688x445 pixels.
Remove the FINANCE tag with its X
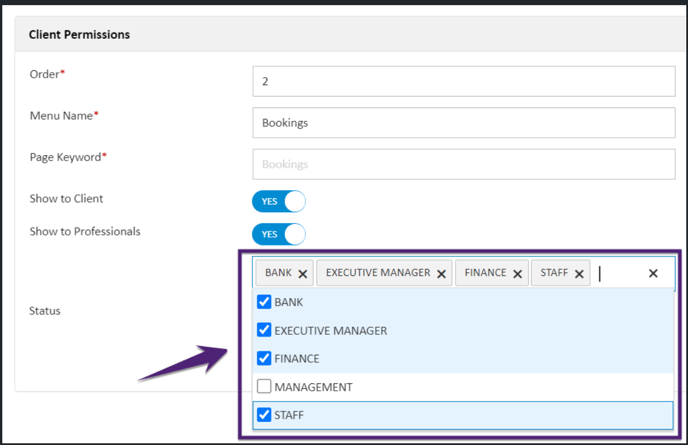coord(517,274)
